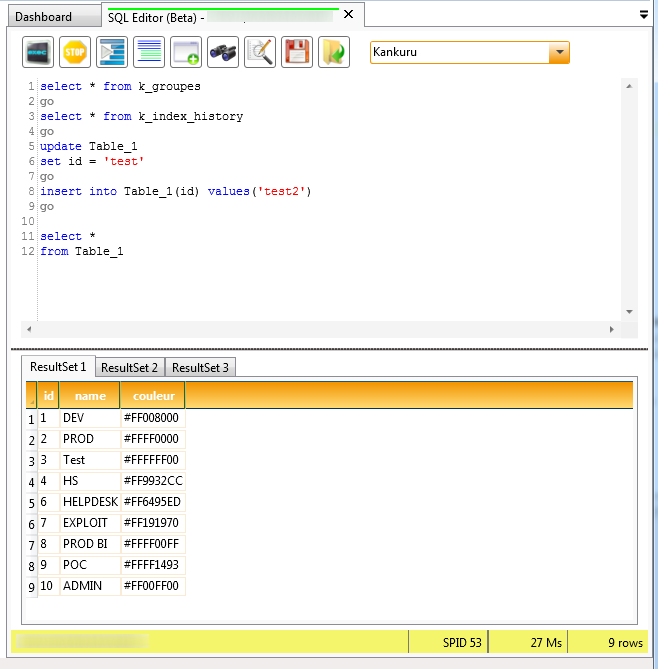
Task: Open a new query window with the plus icon
Action: coord(186,52)
